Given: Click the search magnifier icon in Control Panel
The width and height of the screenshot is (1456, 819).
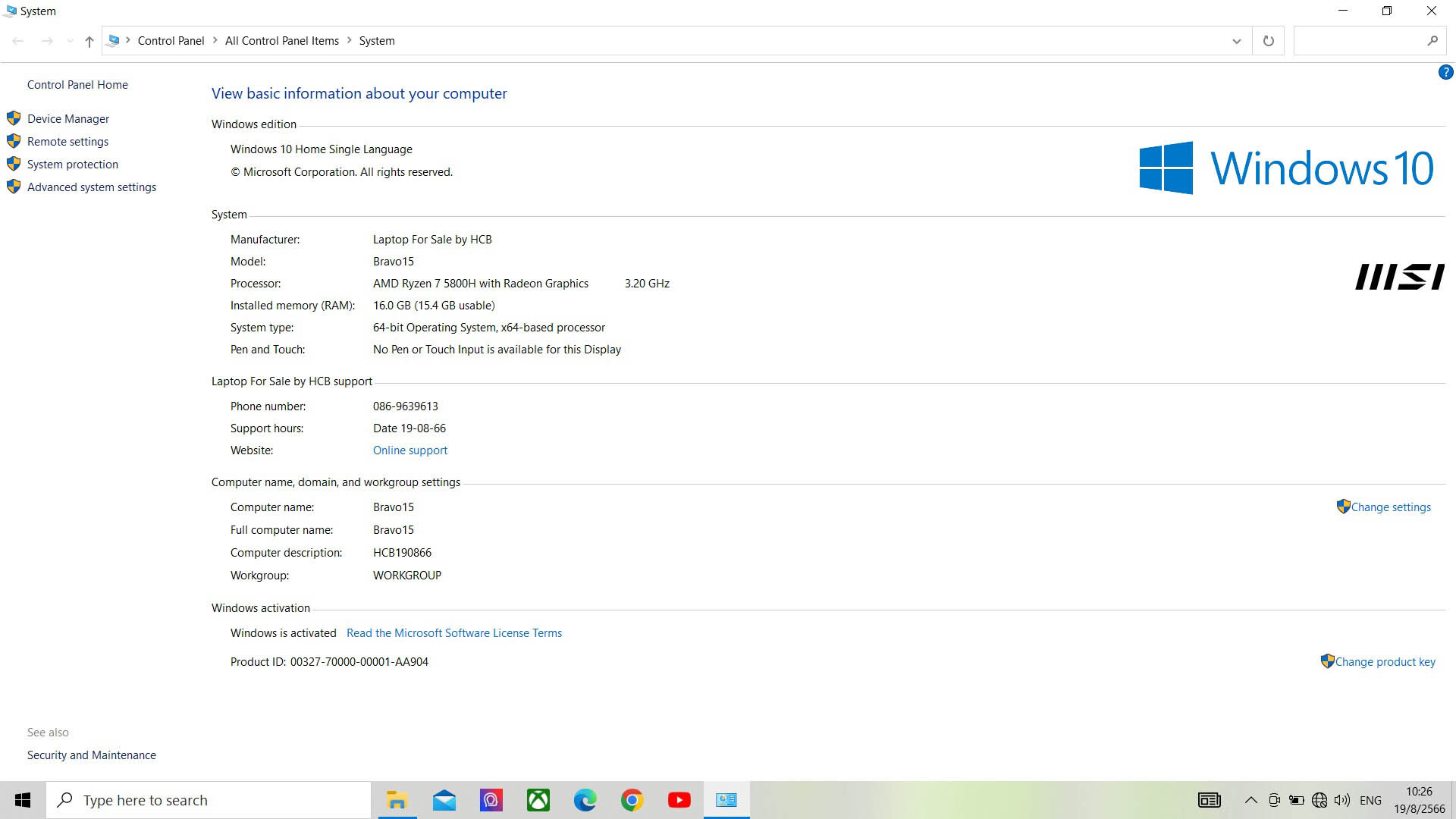Looking at the screenshot, I should pos(1432,41).
